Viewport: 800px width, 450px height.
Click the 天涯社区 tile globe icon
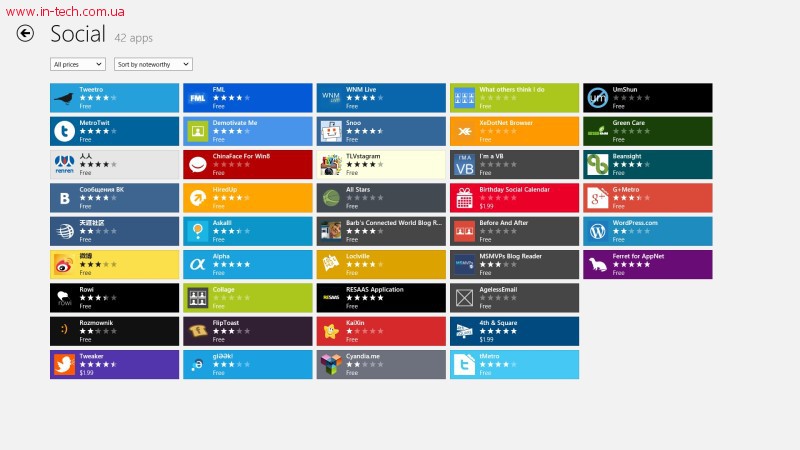(x=64, y=231)
